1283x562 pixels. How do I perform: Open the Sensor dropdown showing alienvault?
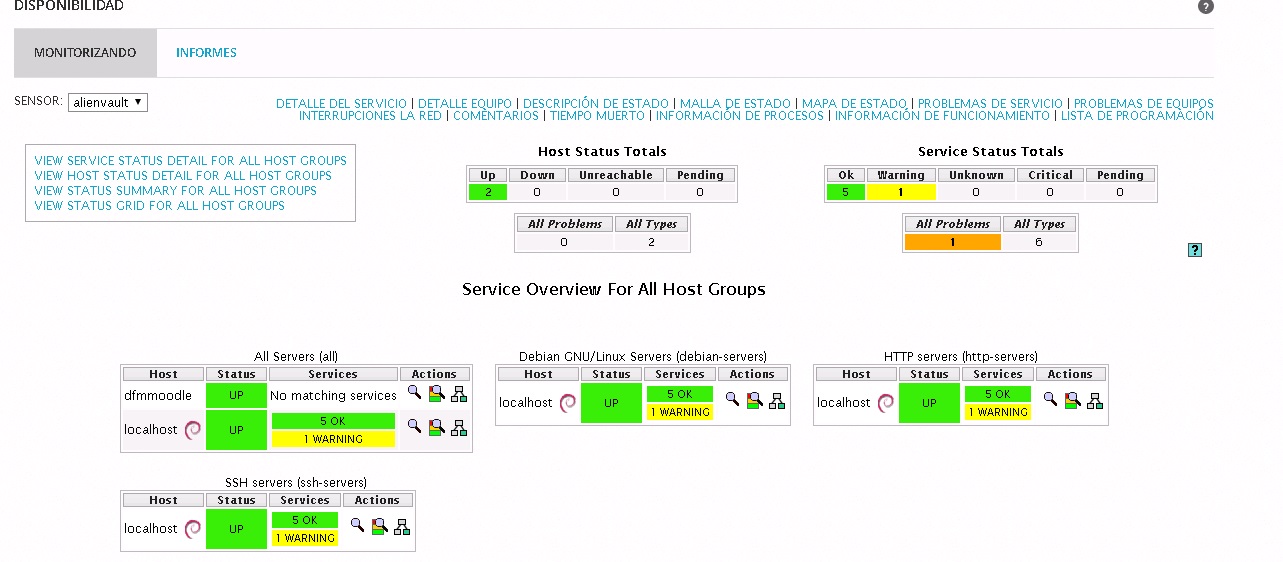click(x=108, y=102)
